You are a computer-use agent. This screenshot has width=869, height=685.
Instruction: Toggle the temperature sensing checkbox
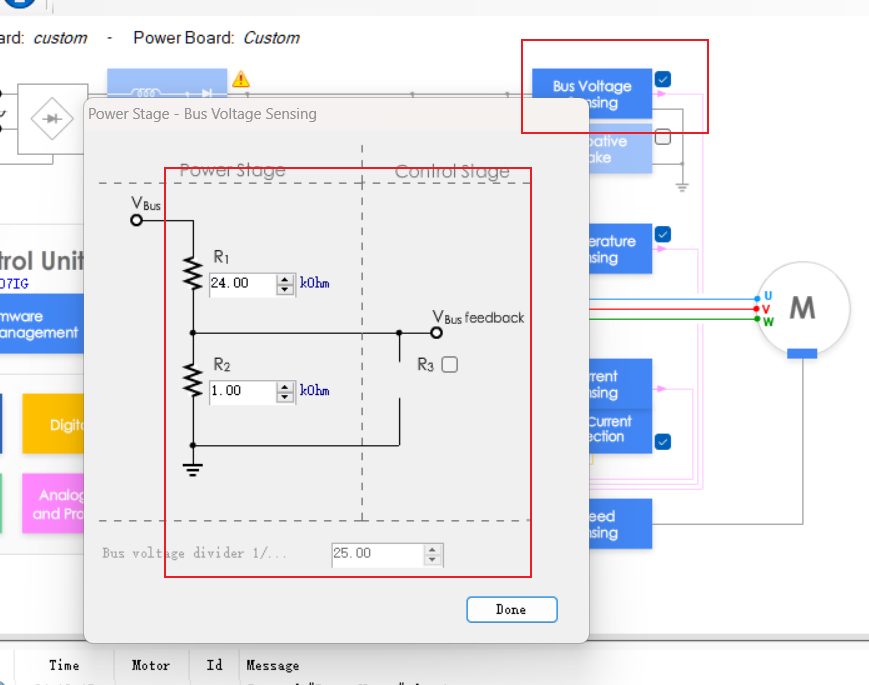pos(663,234)
